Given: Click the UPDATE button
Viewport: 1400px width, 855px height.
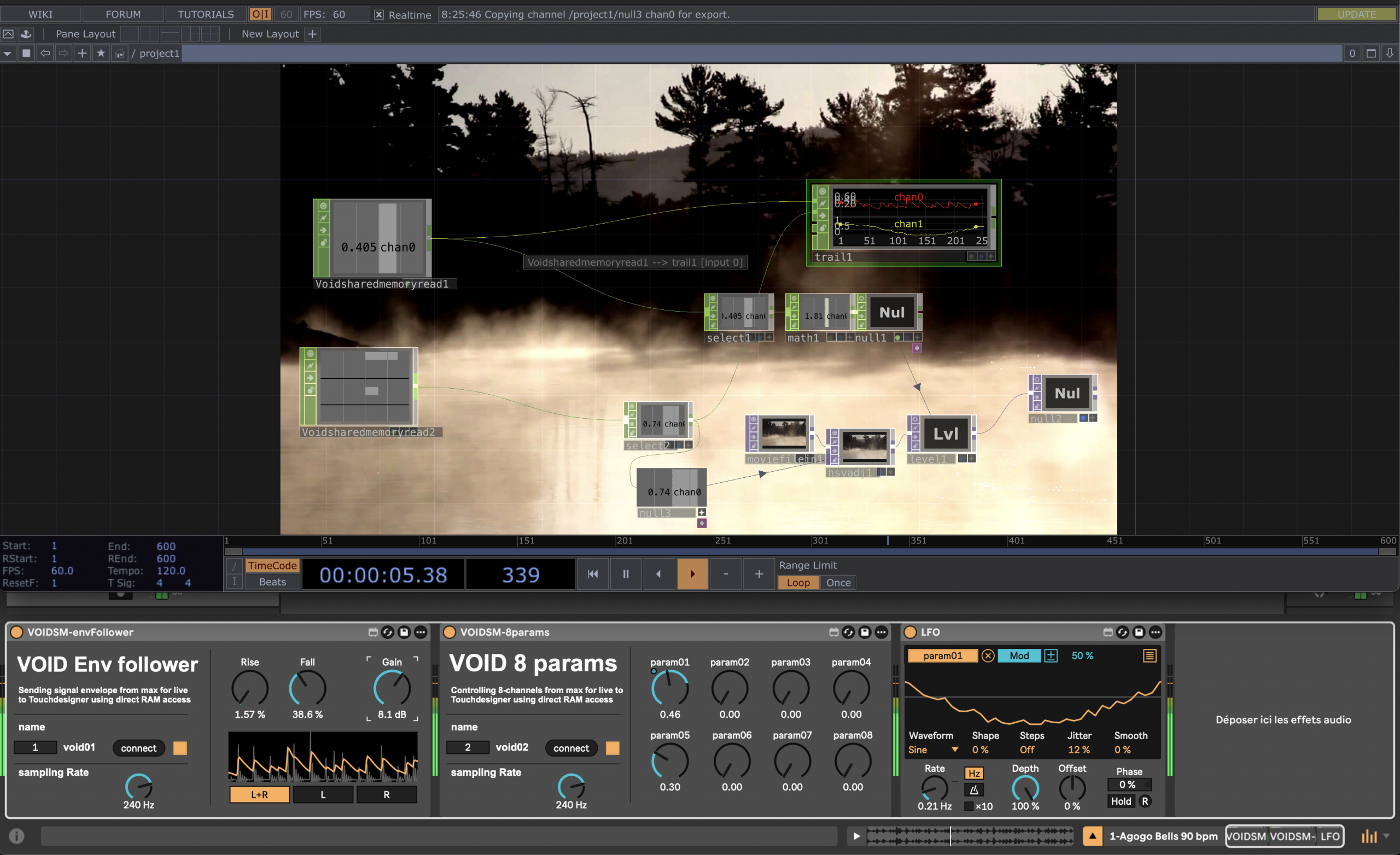Looking at the screenshot, I should coord(1356,14).
